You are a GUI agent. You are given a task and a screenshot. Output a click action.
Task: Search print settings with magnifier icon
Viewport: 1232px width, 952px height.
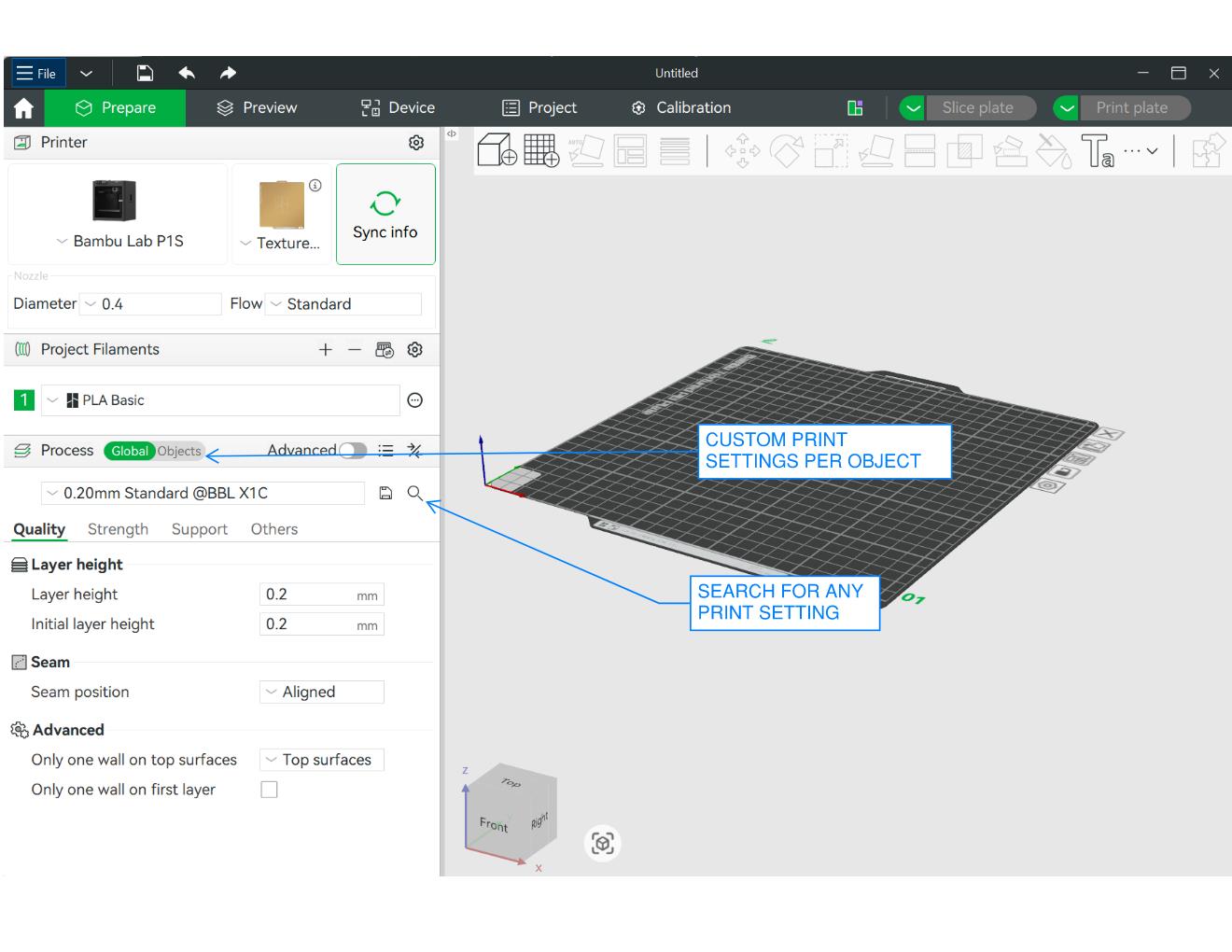point(415,493)
